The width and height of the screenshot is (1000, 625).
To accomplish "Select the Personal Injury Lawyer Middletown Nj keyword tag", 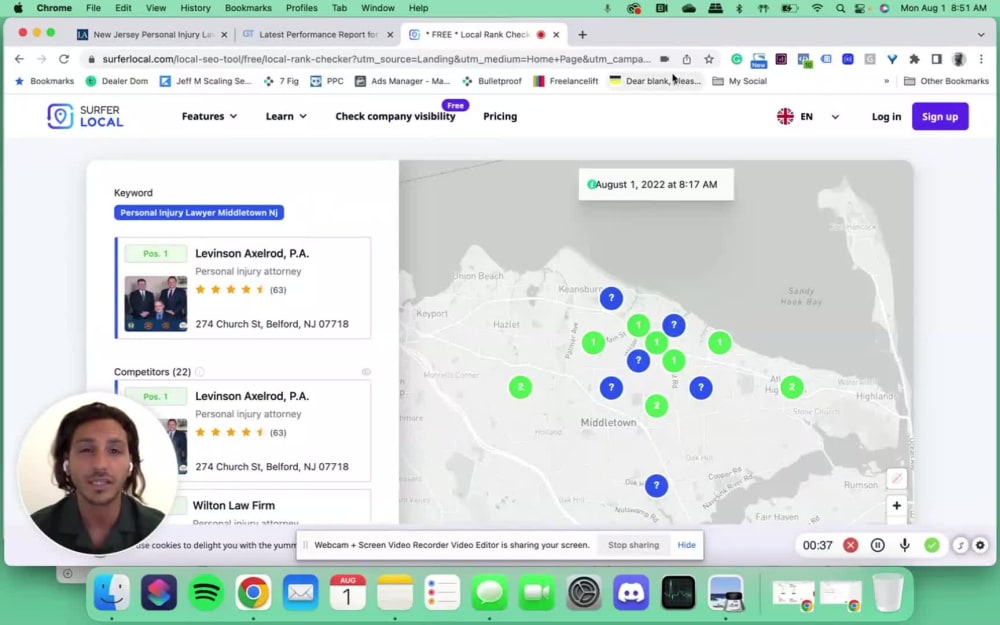I will pyautogui.click(x=199, y=212).
